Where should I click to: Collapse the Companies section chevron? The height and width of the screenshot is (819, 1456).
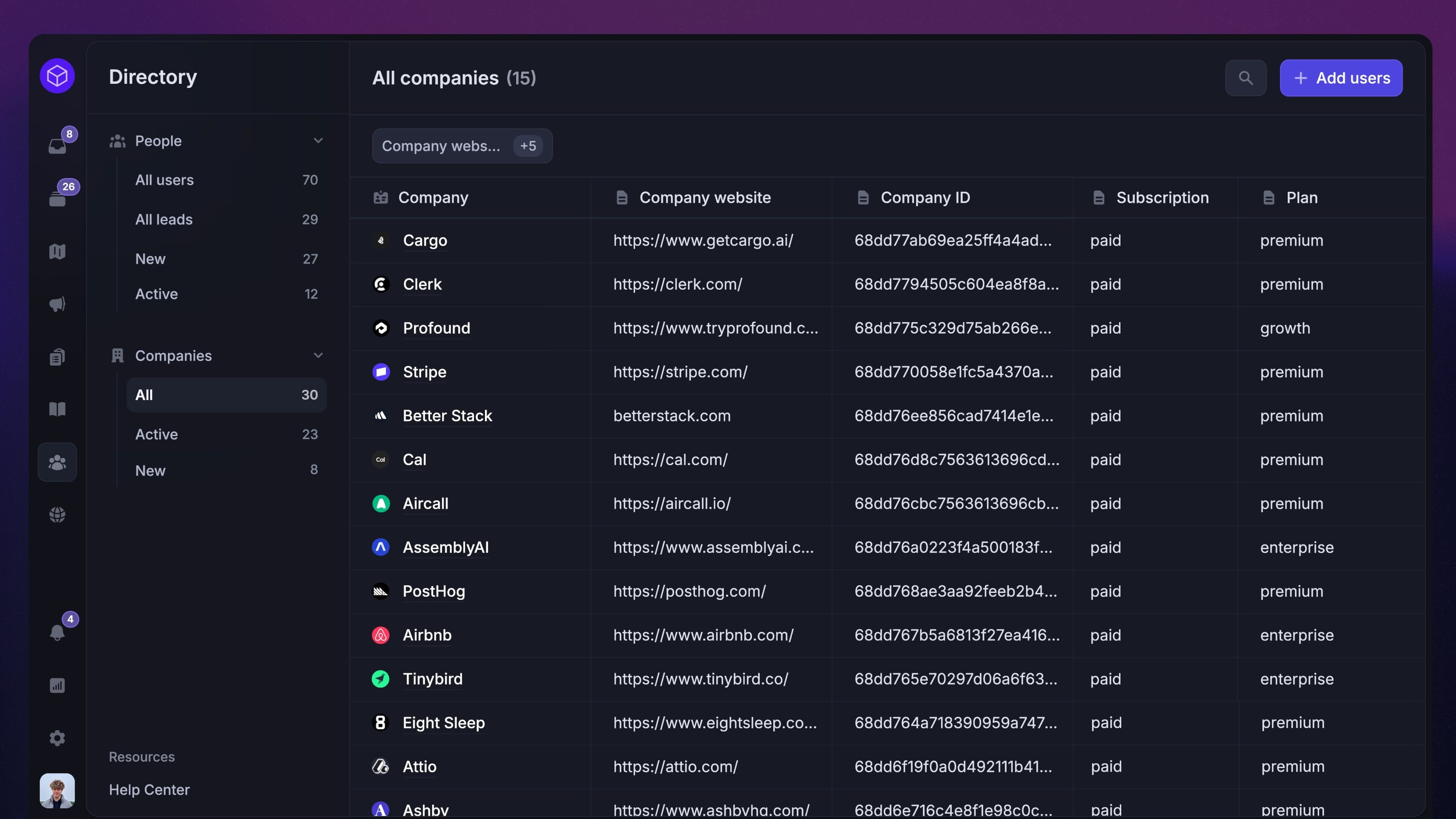coord(318,356)
